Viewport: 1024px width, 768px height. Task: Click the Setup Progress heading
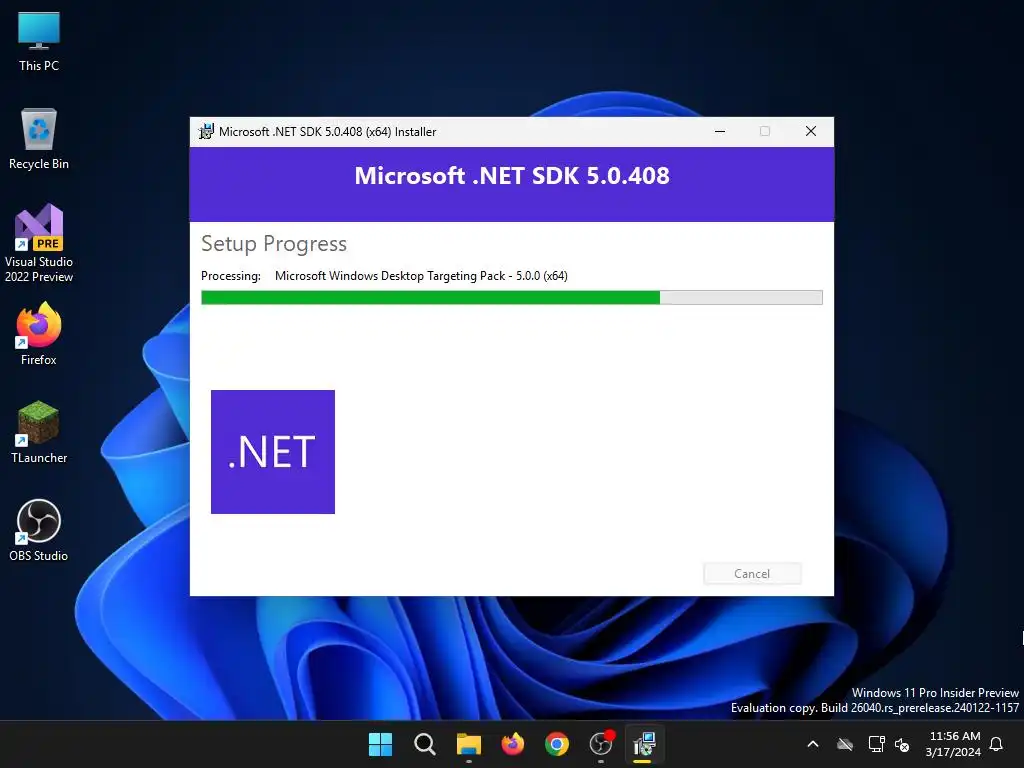[274, 244]
